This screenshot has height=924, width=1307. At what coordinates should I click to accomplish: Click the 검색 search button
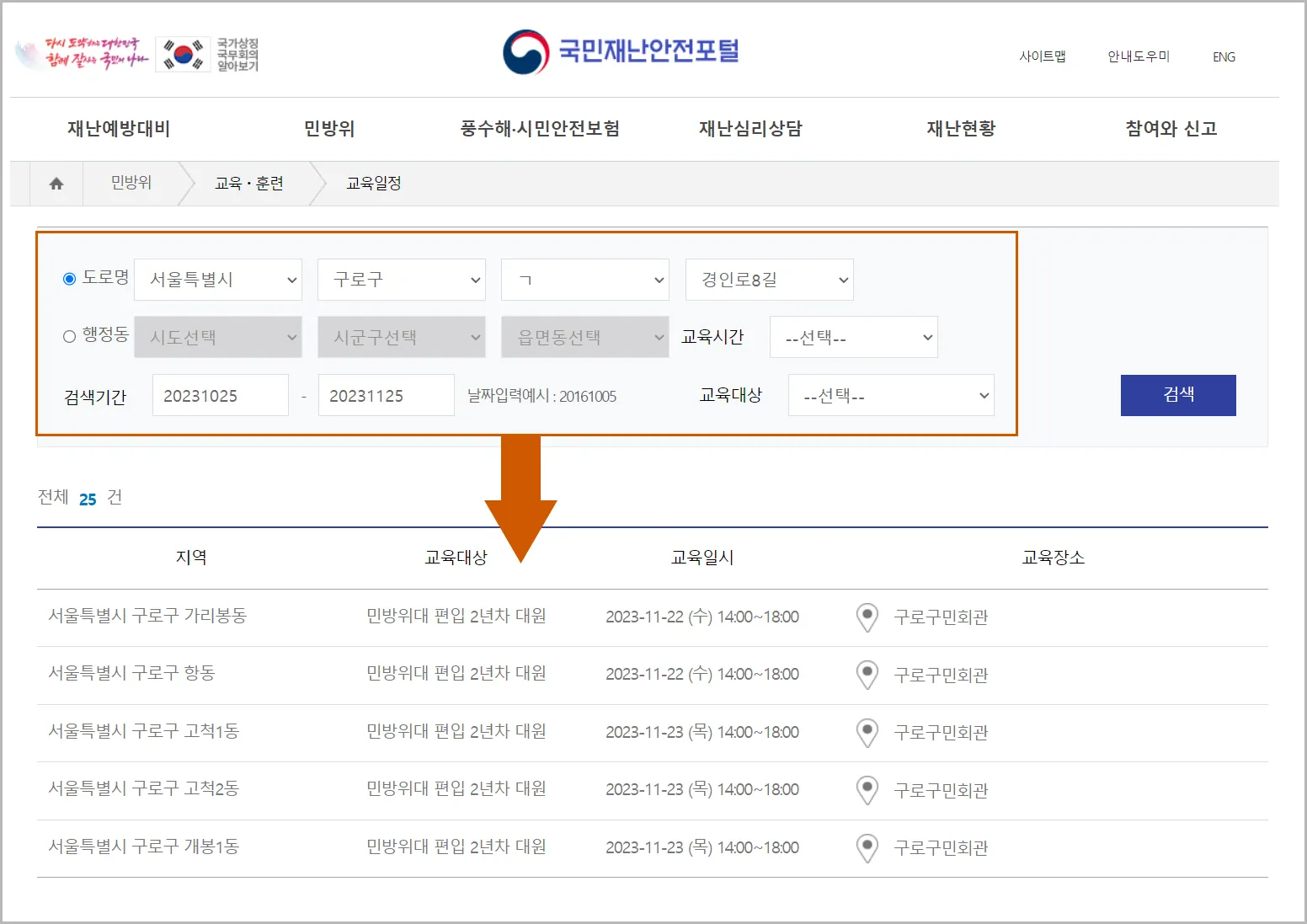pyautogui.click(x=1177, y=394)
